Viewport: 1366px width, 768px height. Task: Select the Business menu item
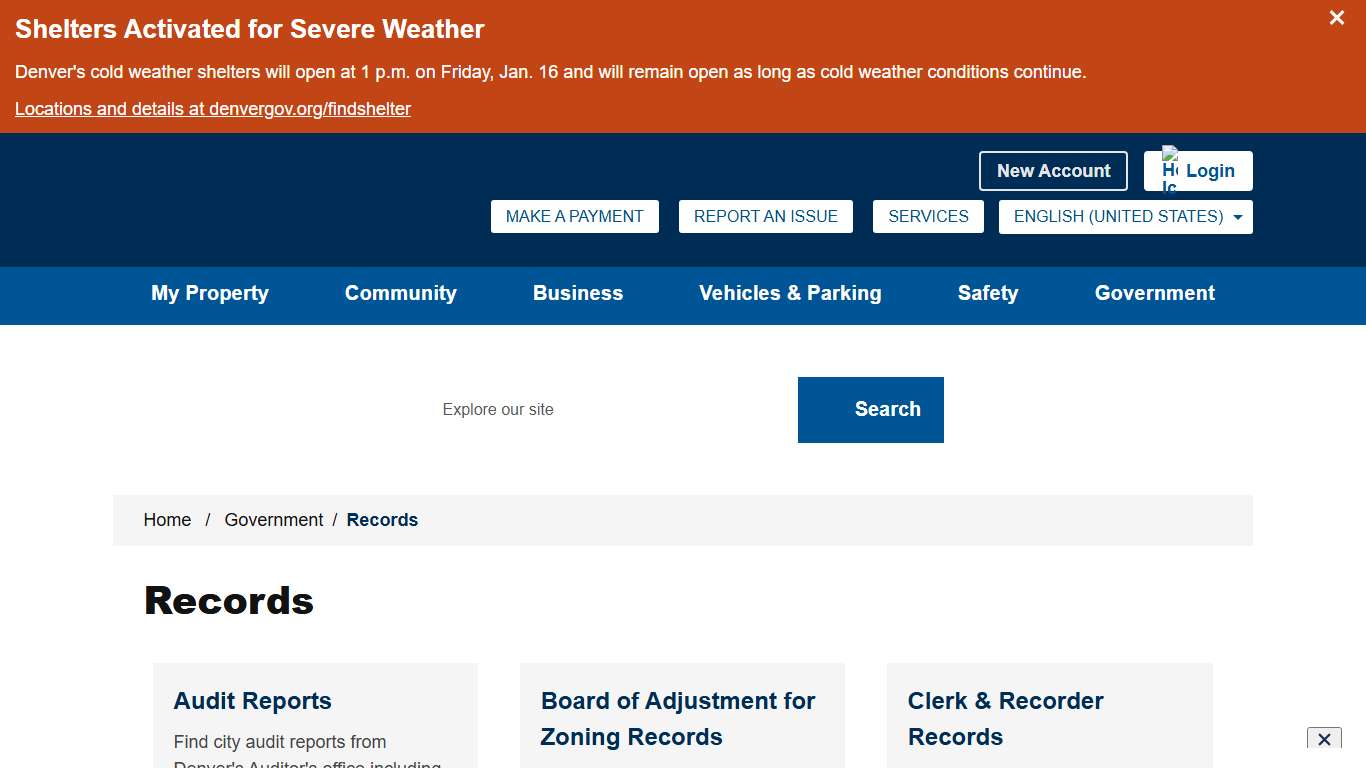[x=578, y=293]
